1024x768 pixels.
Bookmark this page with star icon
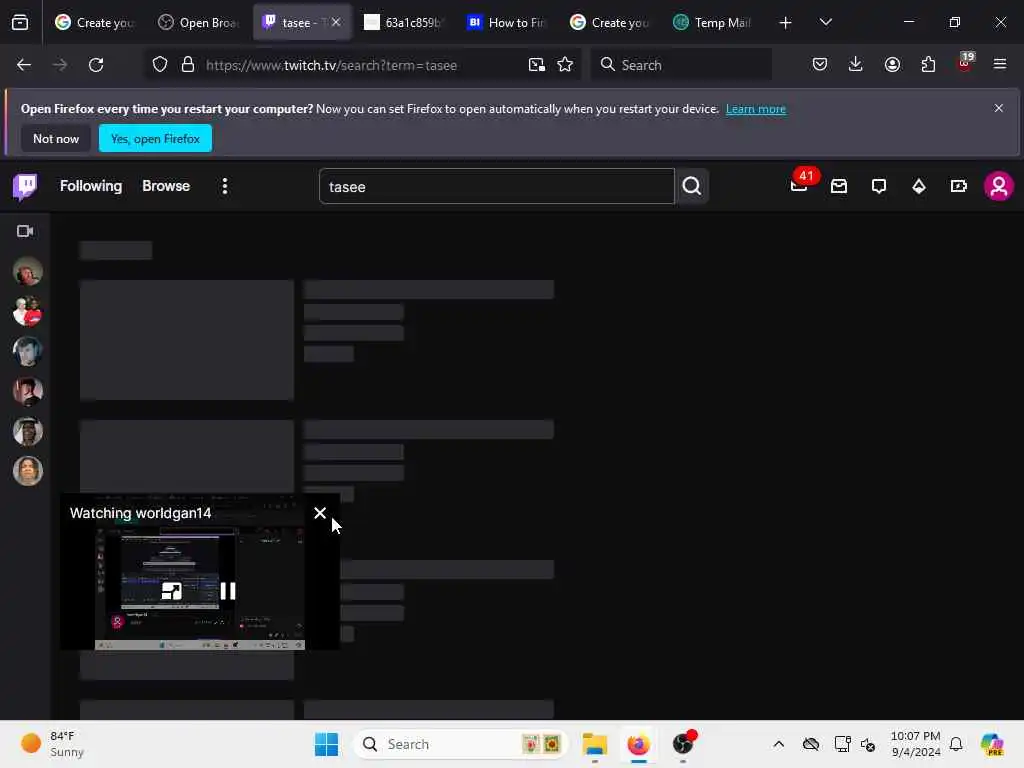click(x=565, y=65)
